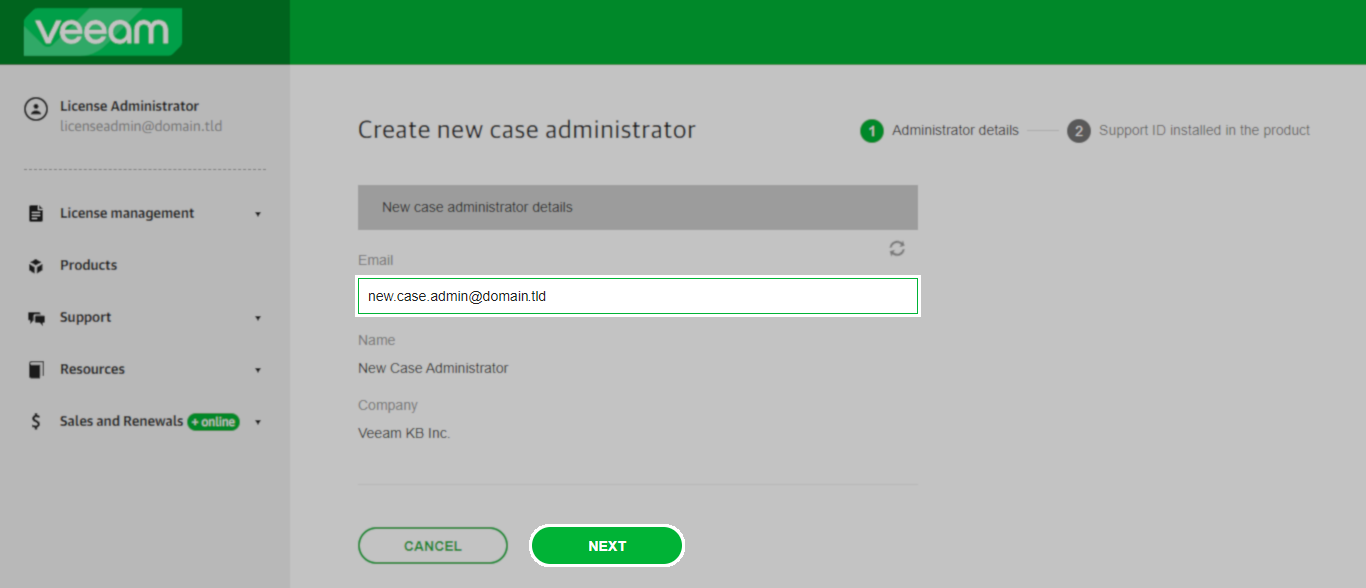Focus the Email input field

pyautogui.click(x=638, y=296)
